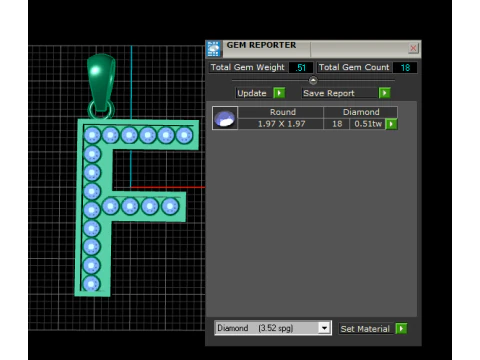The height and width of the screenshot is (360, 480).
Task: Click the Round shape cell
Action: pos(281,112)
